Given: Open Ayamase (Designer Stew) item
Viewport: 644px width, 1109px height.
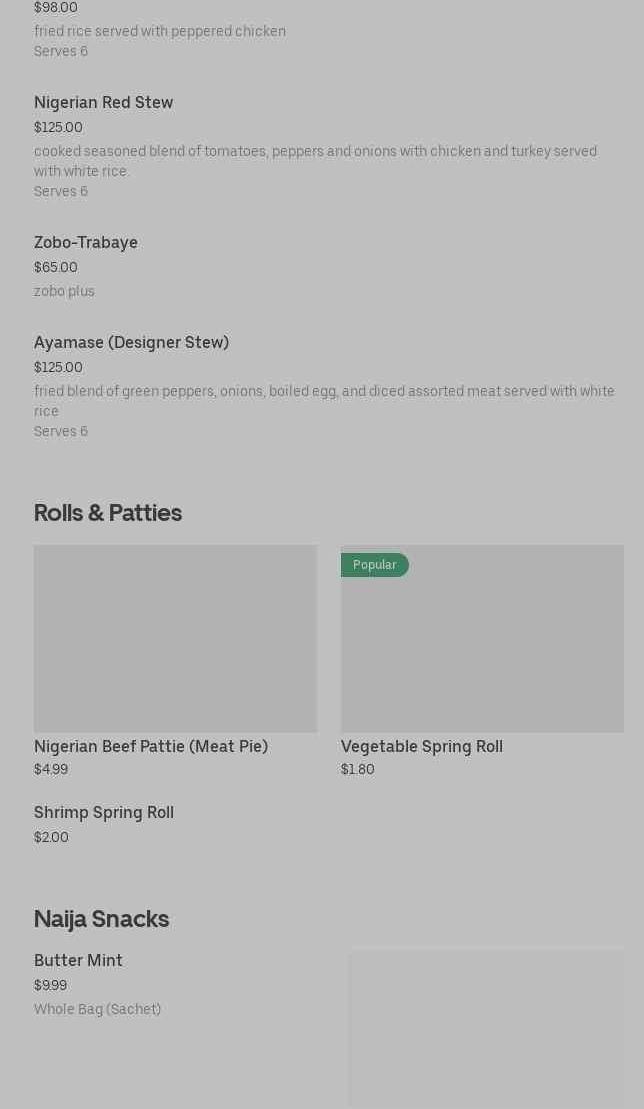Looking at the screenshot, I should [131, 342].
